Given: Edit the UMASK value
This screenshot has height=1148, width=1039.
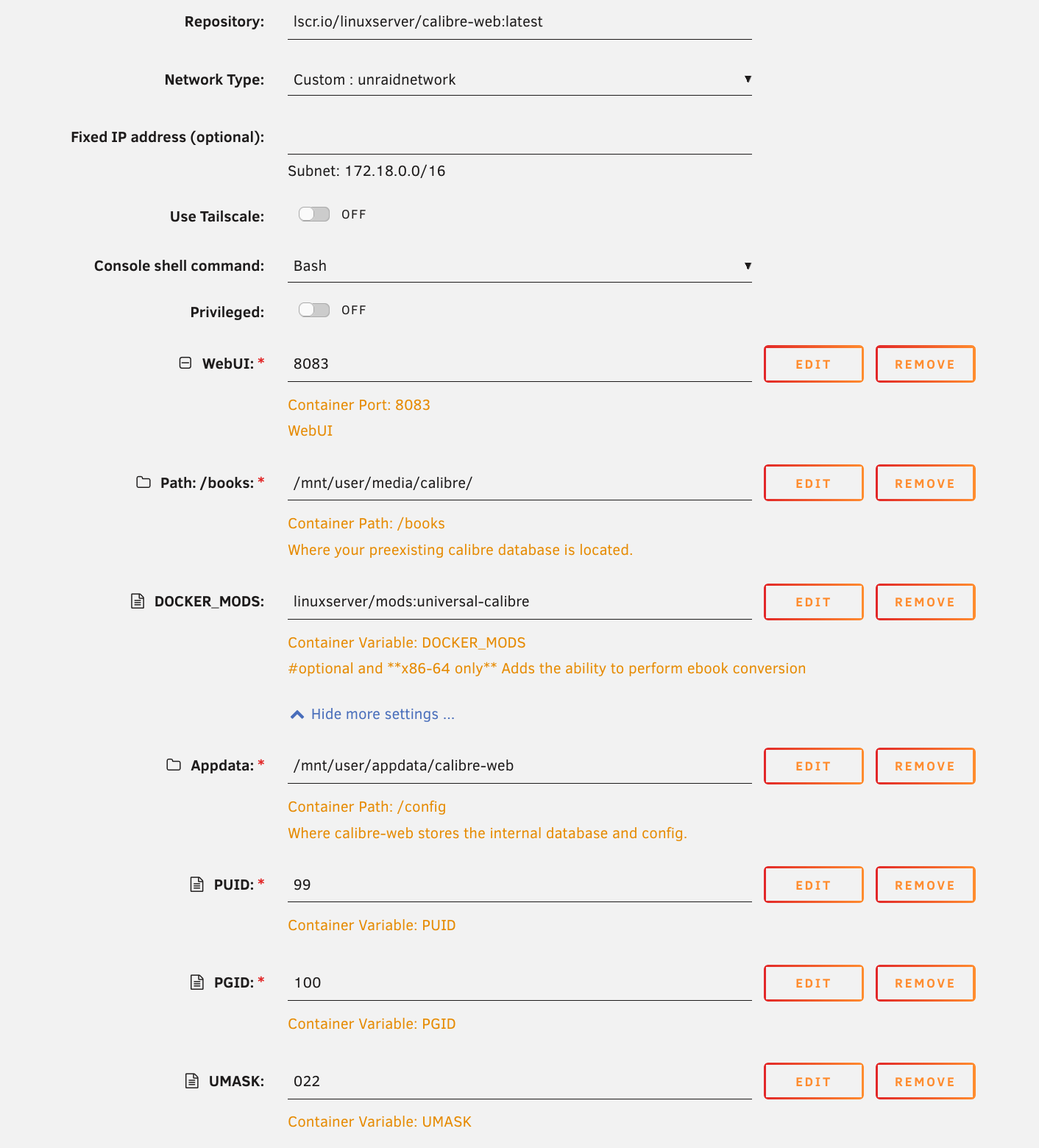Looking at the screenshot, I should click(x=813, y=1081).
